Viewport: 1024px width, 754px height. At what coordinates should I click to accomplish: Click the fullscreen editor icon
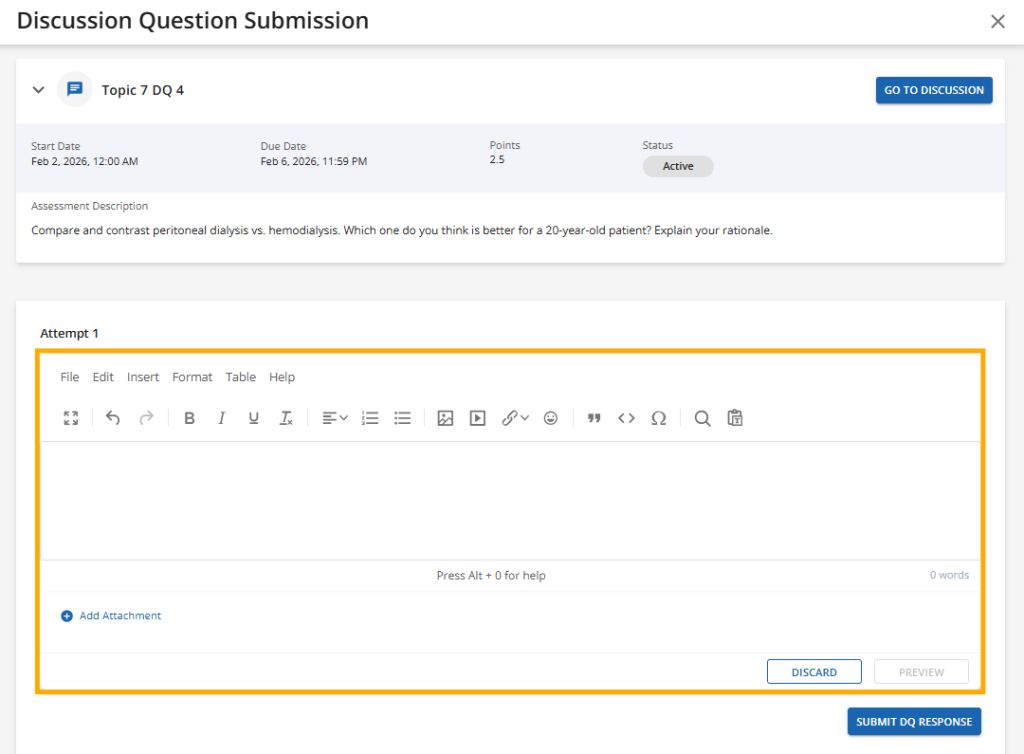tap(71, 418)
